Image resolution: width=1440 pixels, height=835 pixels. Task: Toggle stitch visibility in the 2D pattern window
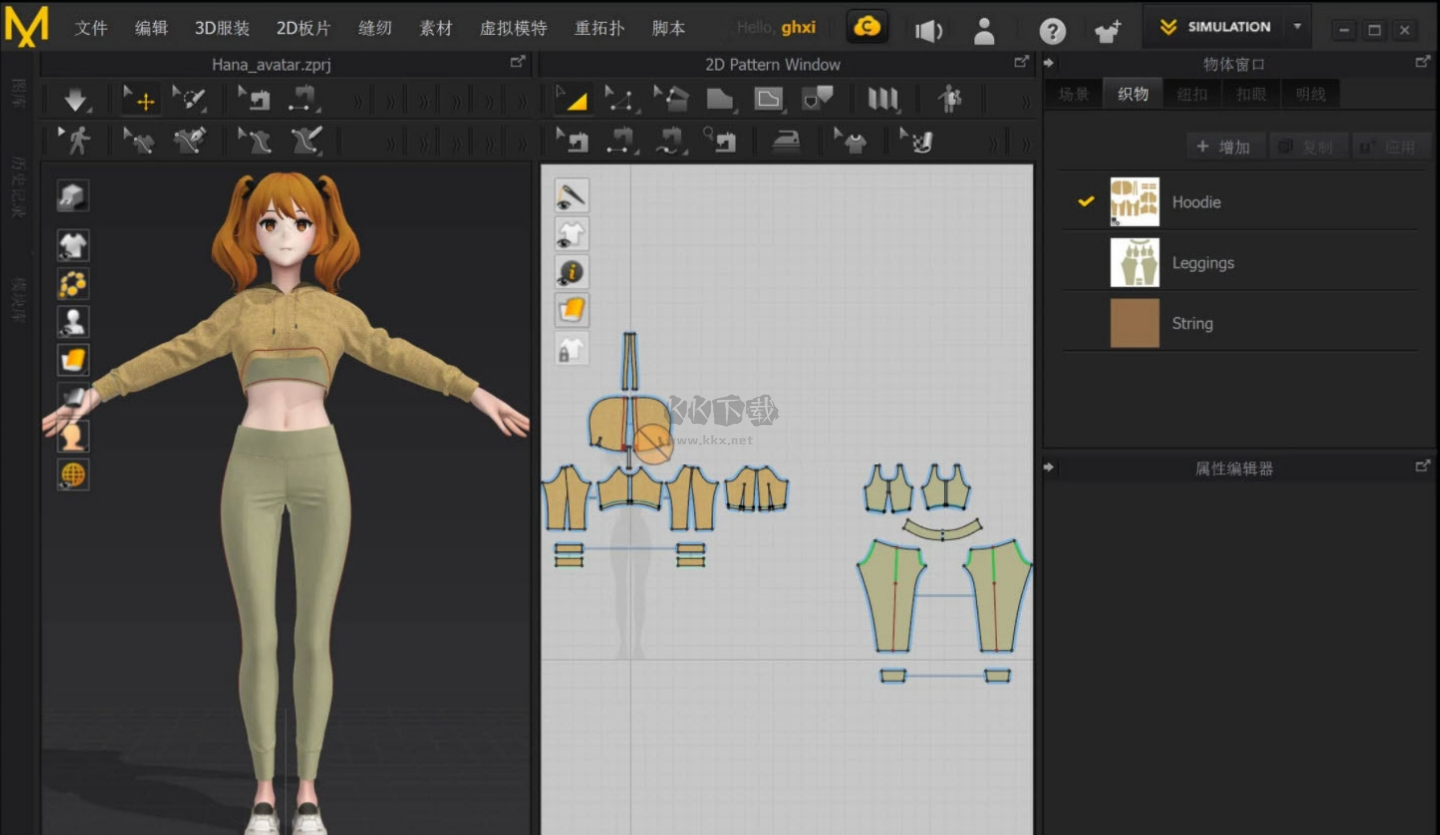tap(571, 194)
